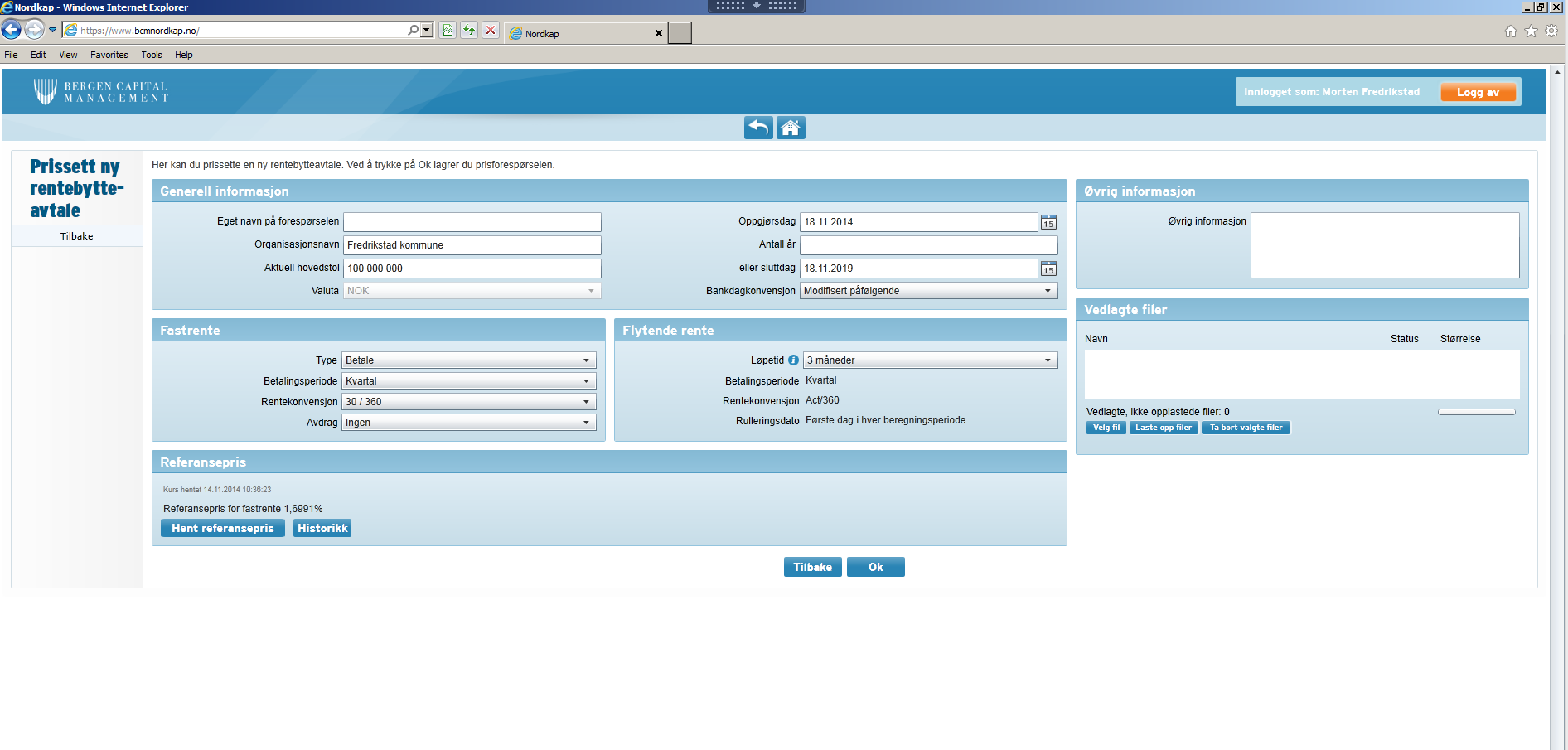Open the Edit menu
Screen dimensions: 1568x750
tap(38, 55)
